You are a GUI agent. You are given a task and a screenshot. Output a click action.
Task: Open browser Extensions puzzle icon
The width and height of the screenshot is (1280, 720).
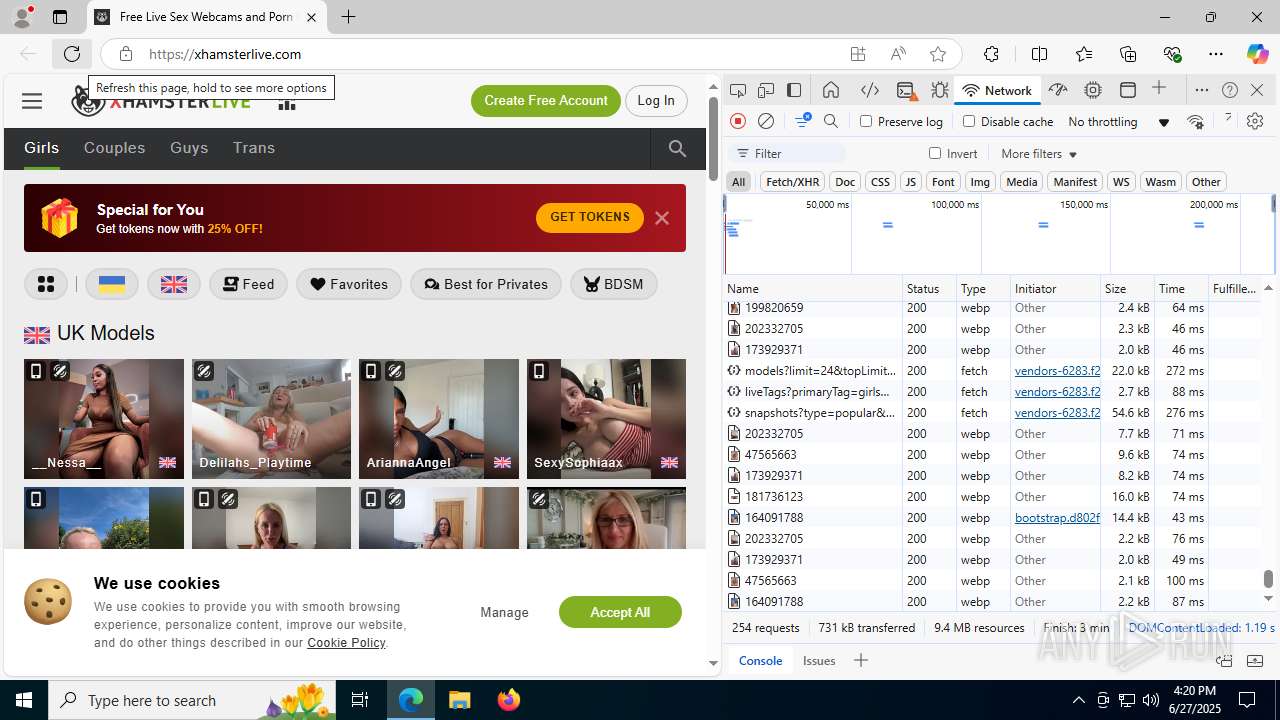pos(991,54)
